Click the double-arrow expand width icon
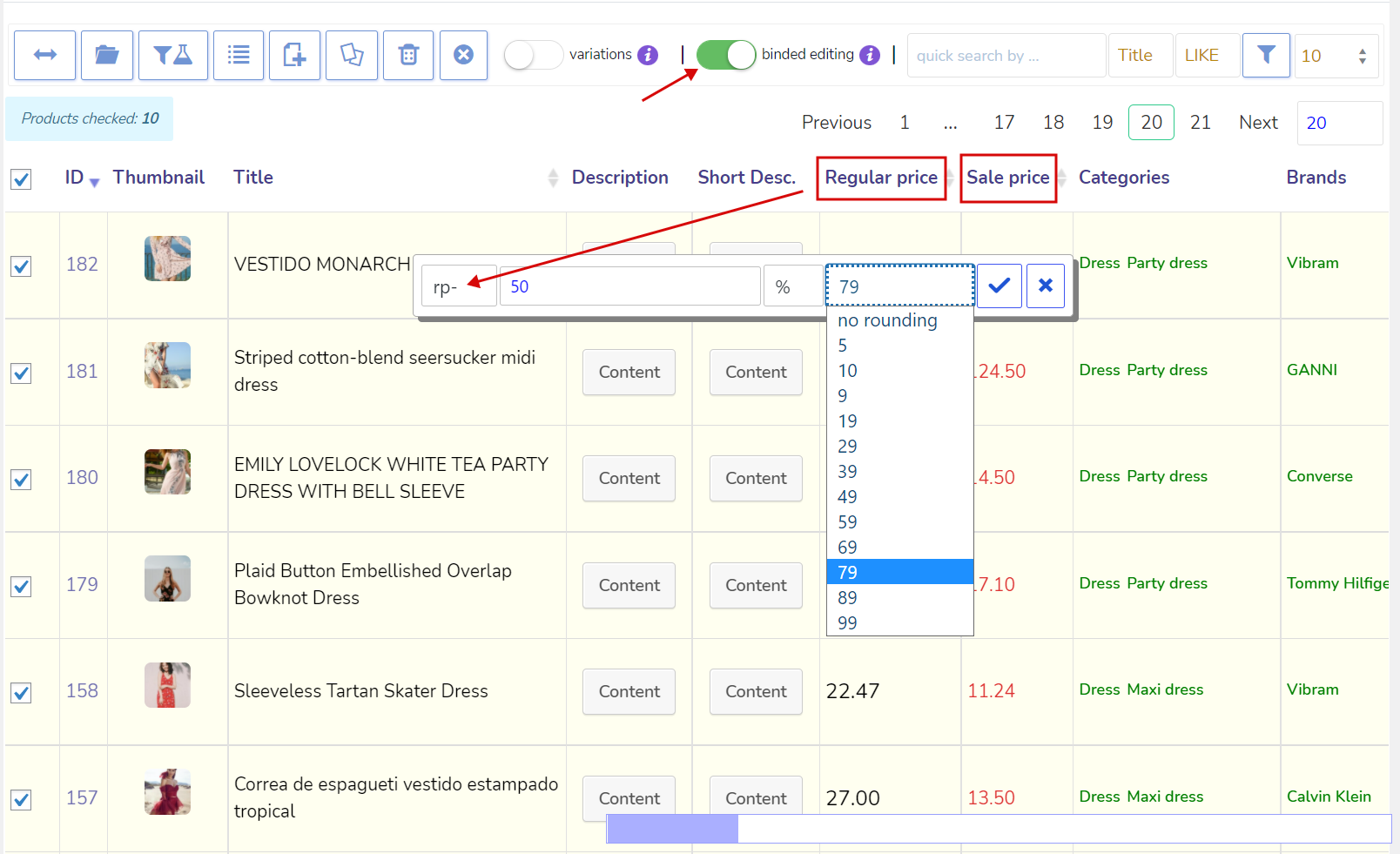1400x854 pixels. pyautogui.click(x=44, y=56)
